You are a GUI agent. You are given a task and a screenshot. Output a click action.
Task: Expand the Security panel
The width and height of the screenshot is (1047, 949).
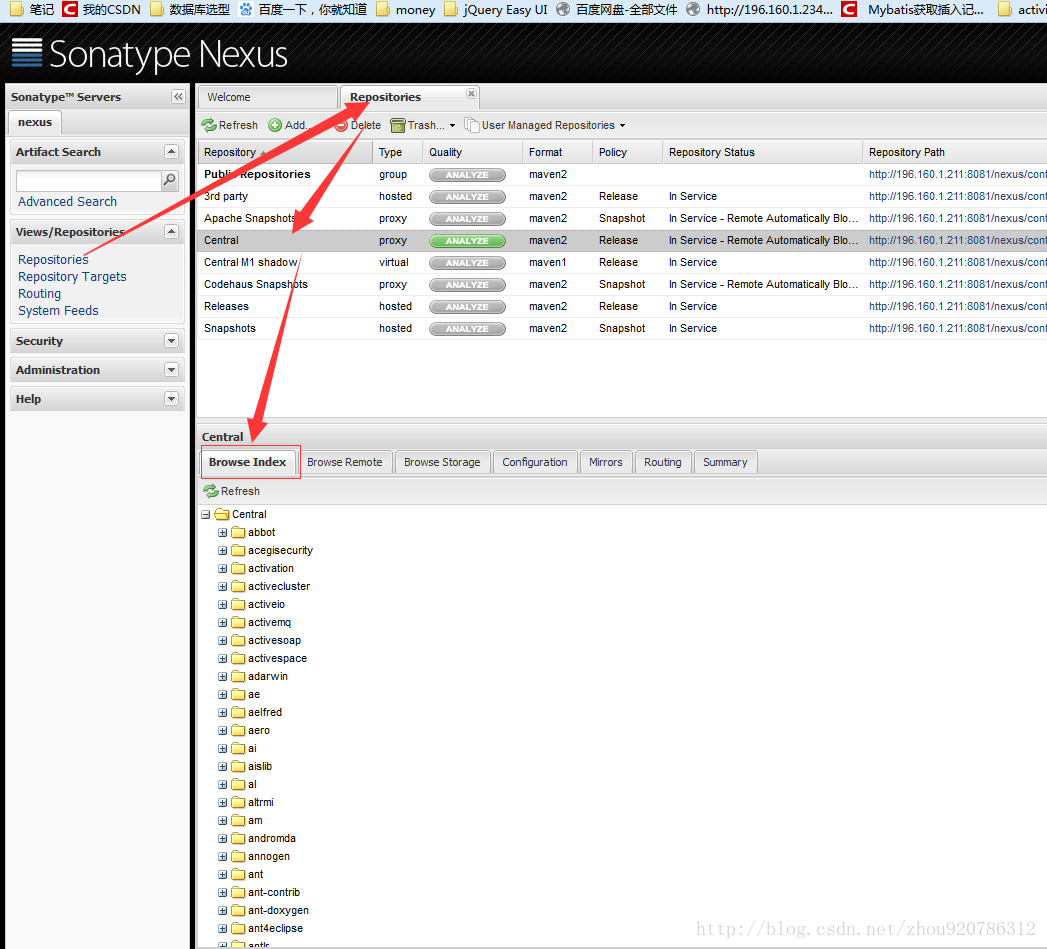tap(172, 341)
